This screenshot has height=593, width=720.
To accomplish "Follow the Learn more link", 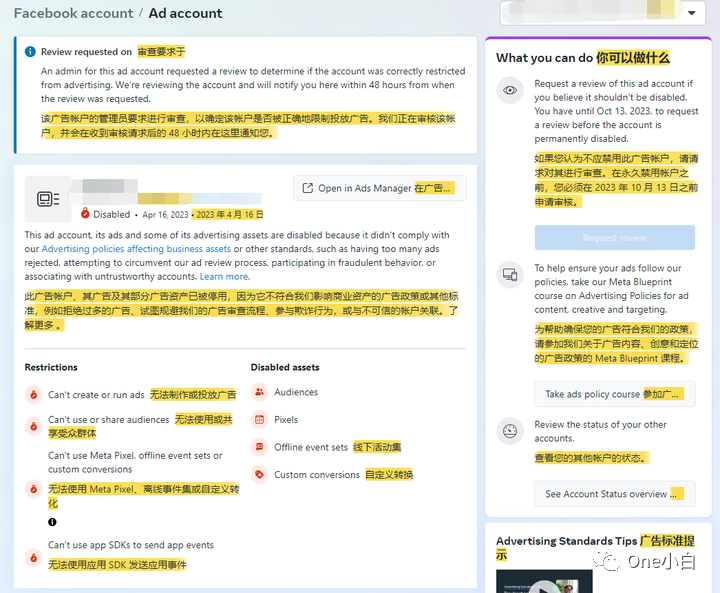I will [x=225, y=277].
